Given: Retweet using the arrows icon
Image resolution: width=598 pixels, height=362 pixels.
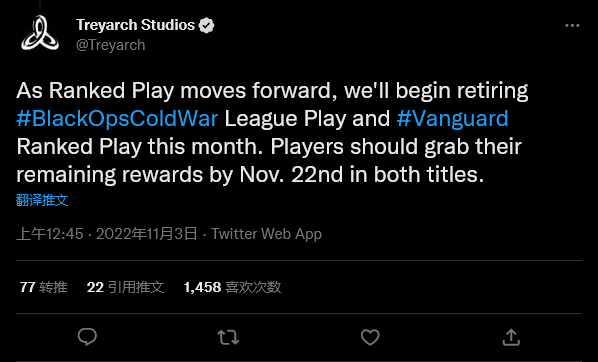Looking at the screenshot, I should (228, 338).
